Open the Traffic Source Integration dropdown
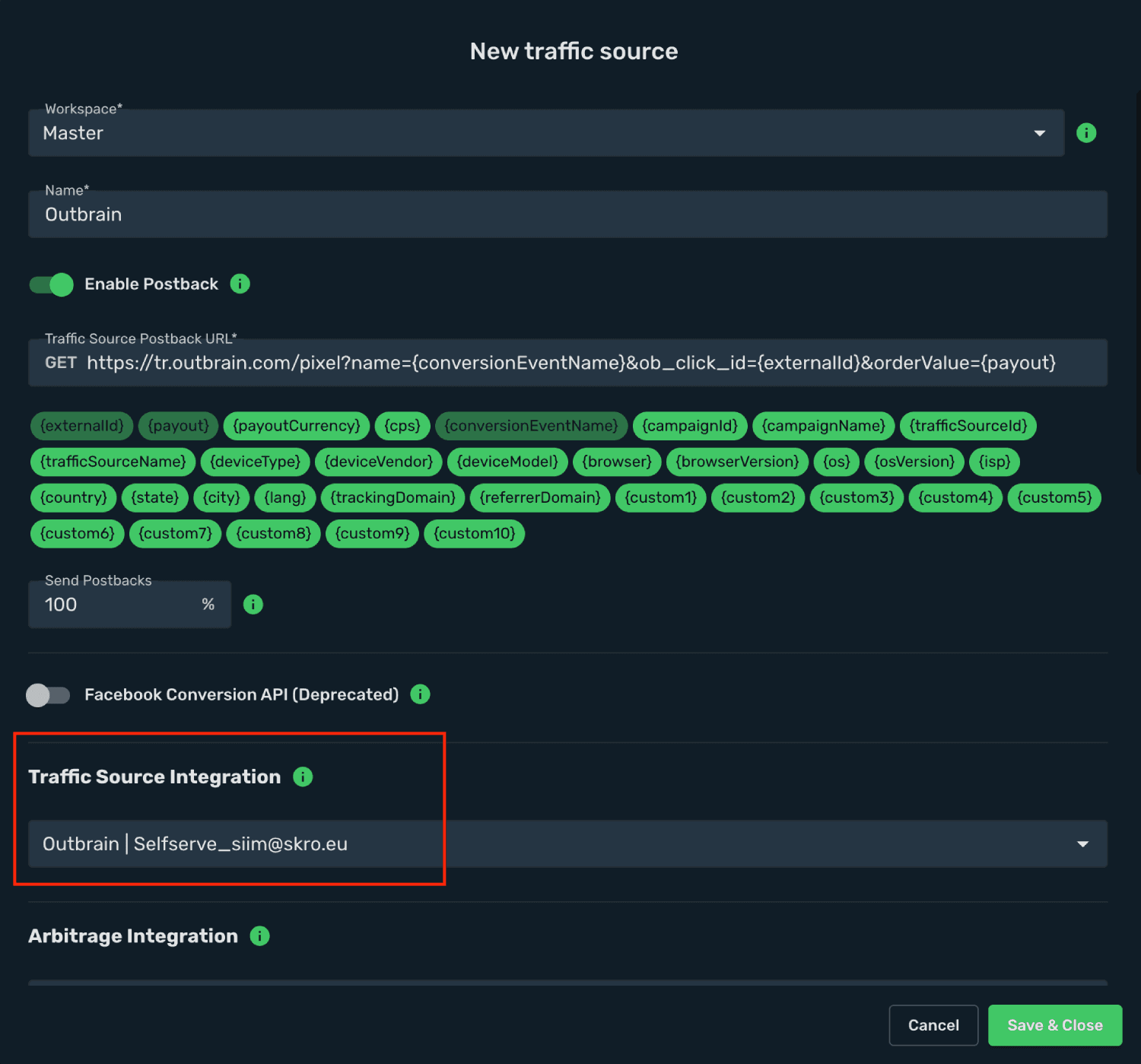 (567, 843)
